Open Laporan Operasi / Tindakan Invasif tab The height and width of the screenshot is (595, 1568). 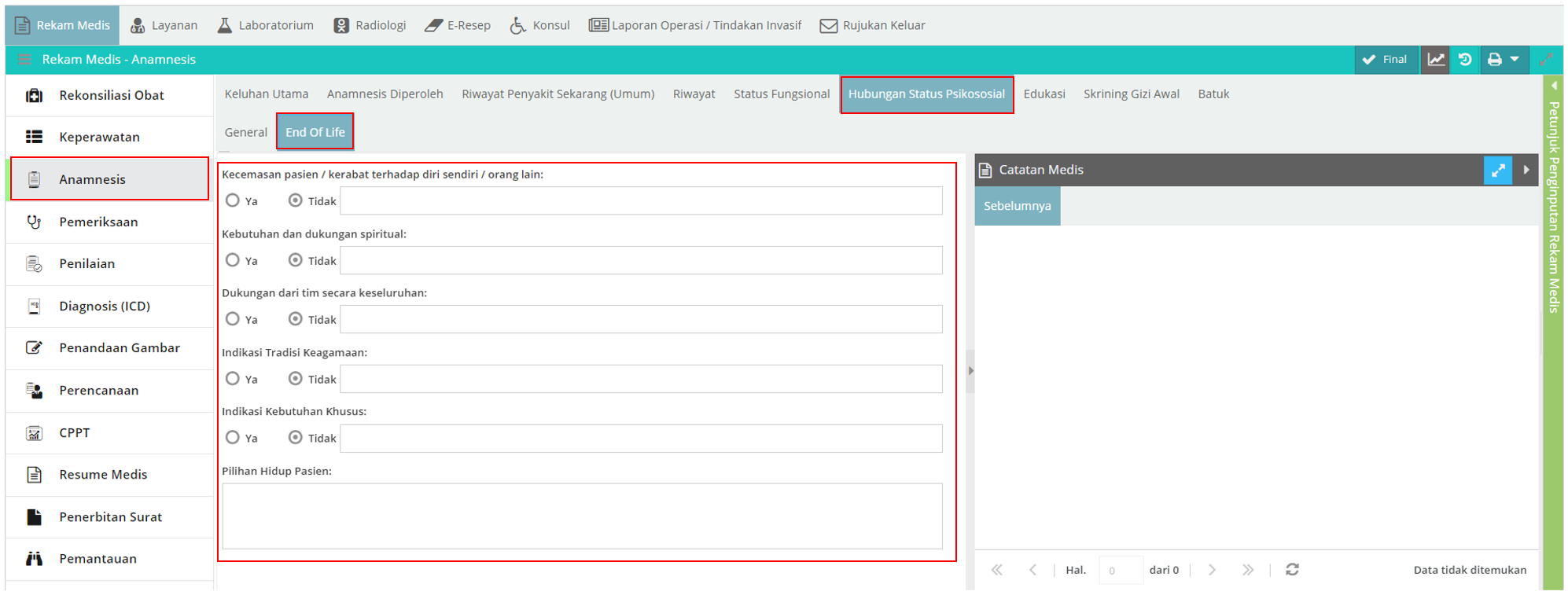[x=695, y=25]
